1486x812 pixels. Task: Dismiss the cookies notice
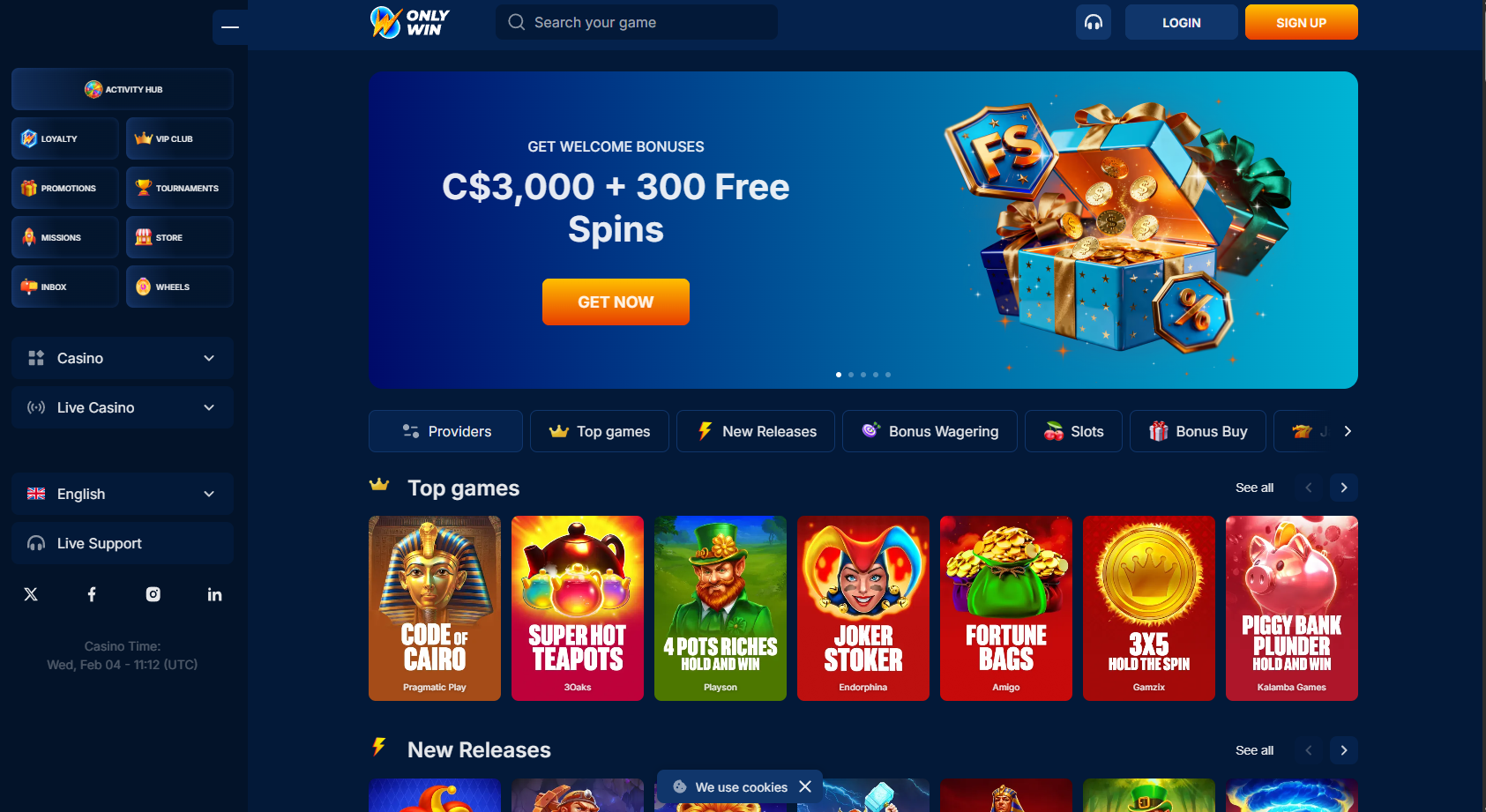pos(805,786)
